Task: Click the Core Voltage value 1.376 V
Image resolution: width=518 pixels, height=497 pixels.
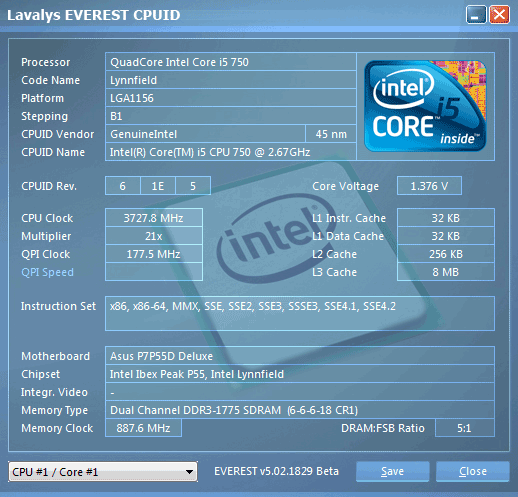Action: pyautogui.click(x=429, y=186)
